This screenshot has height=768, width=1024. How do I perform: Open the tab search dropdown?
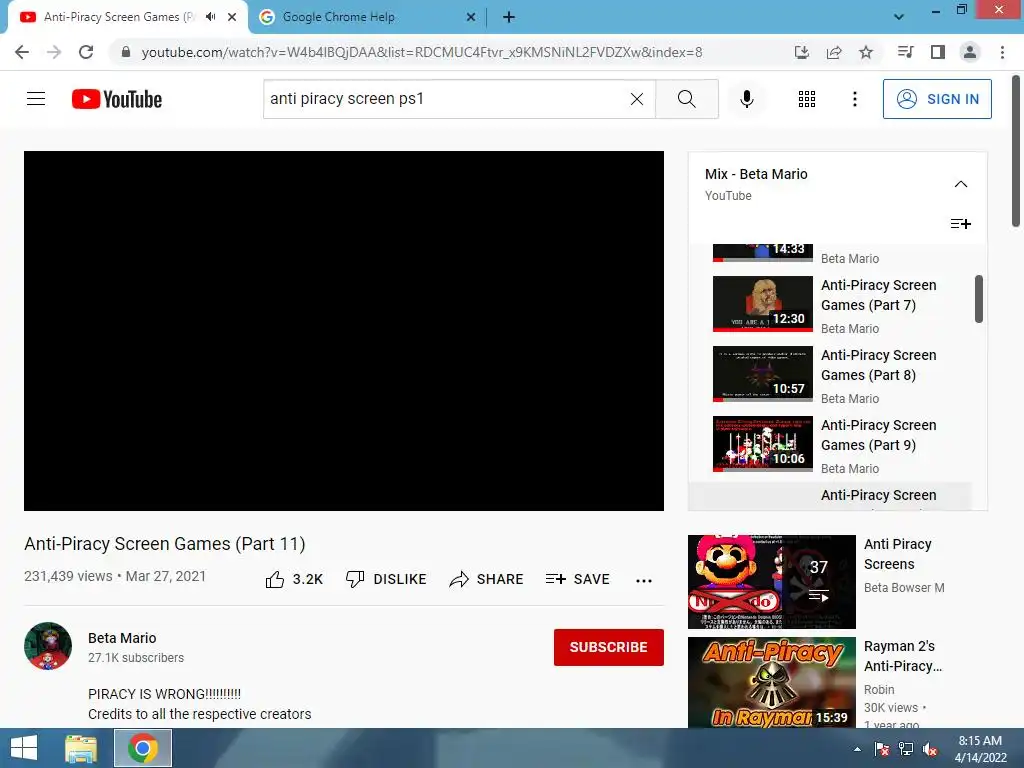tap(899, 17)
